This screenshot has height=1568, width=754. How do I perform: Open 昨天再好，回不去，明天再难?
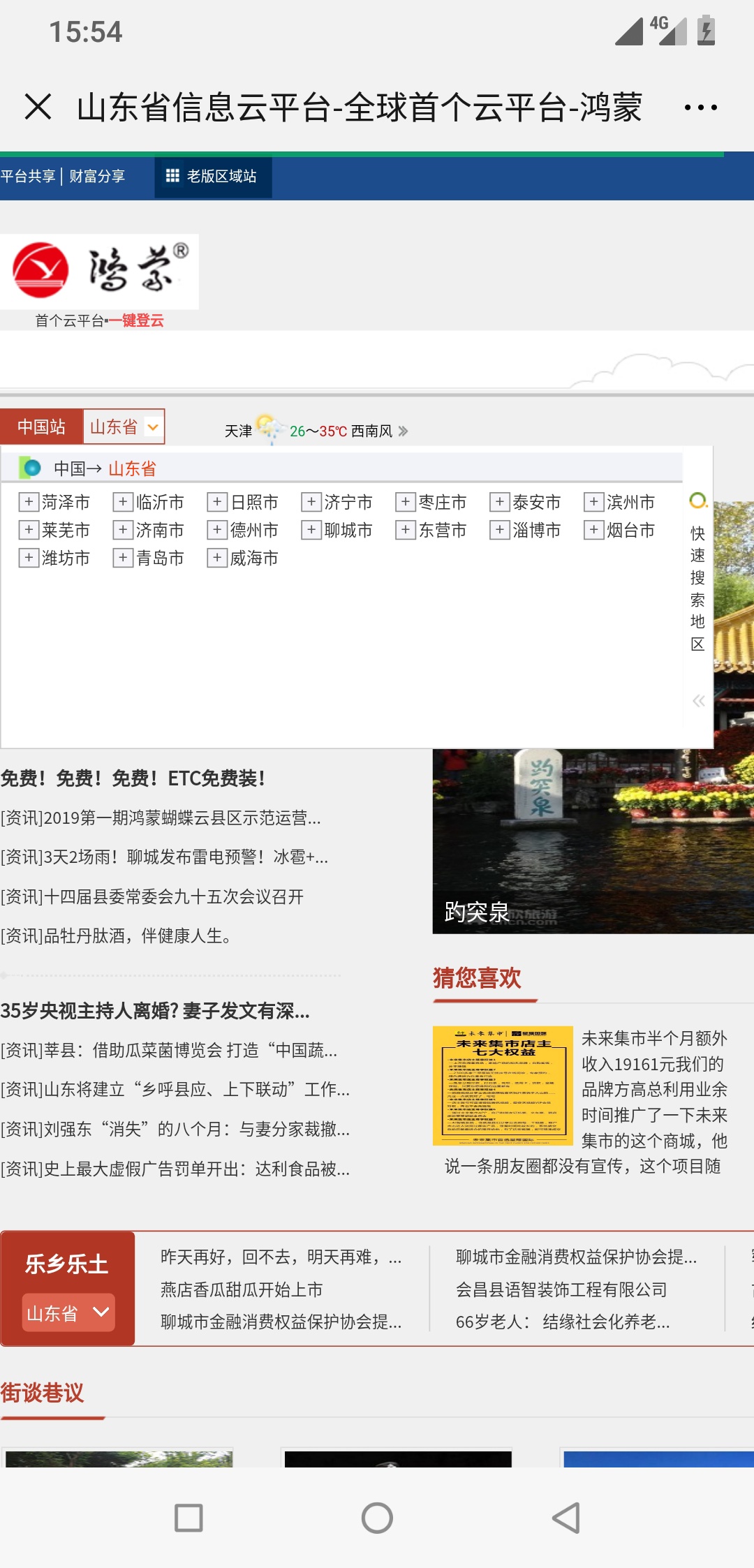[281, 1257]
